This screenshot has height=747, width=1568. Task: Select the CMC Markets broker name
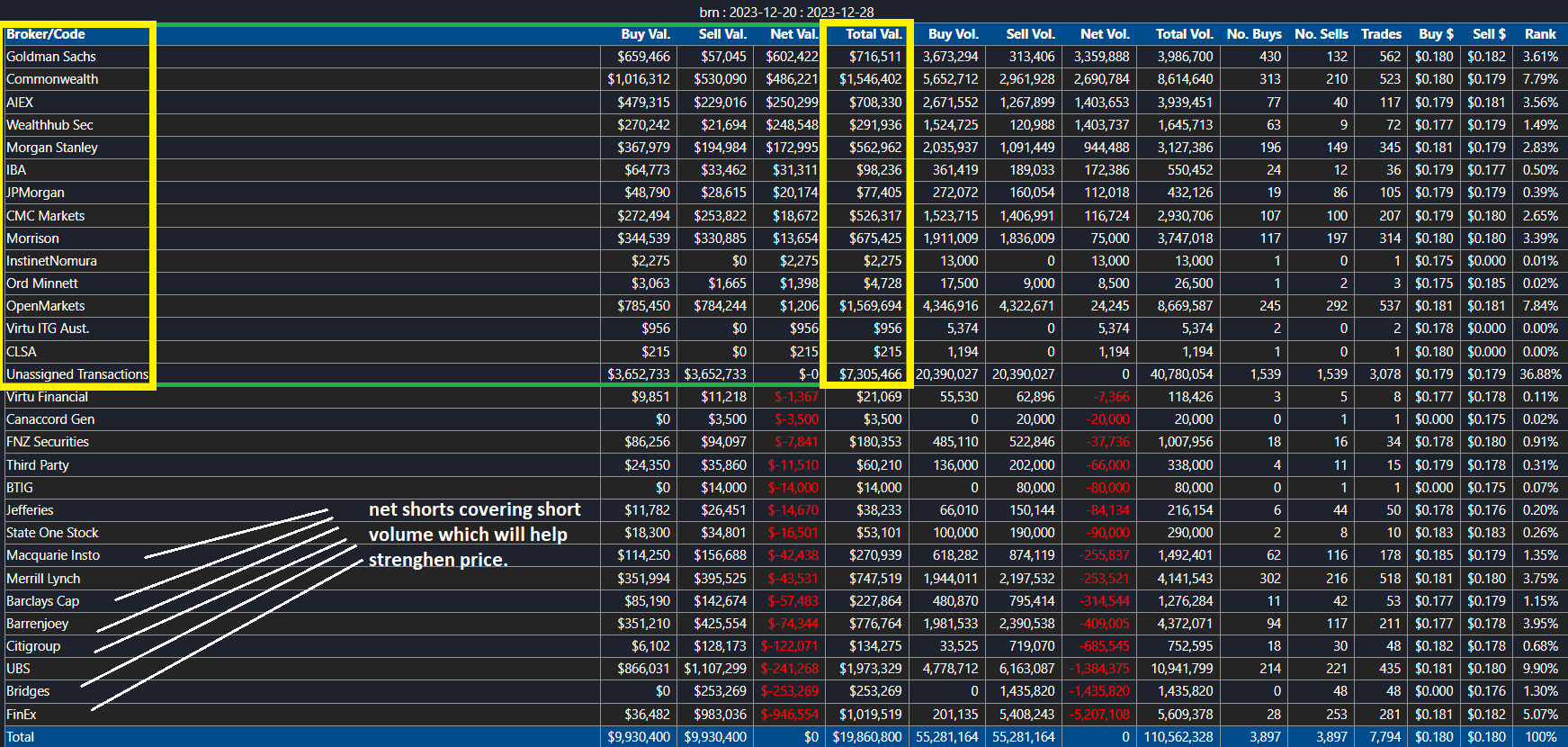click(x=45, y=216)
